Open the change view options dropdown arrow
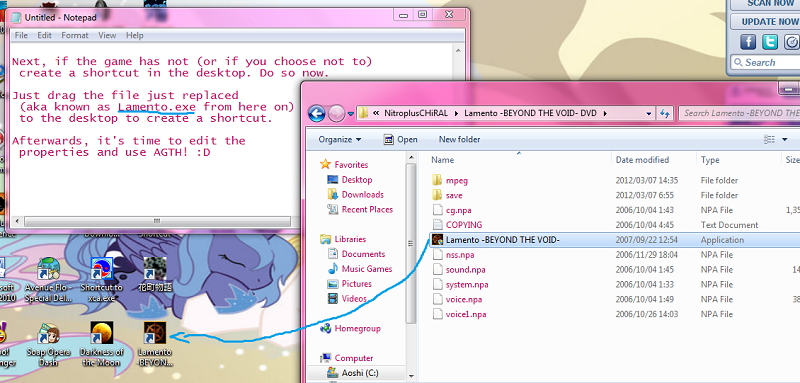This screenshot has height=383, width=800. 785,139
